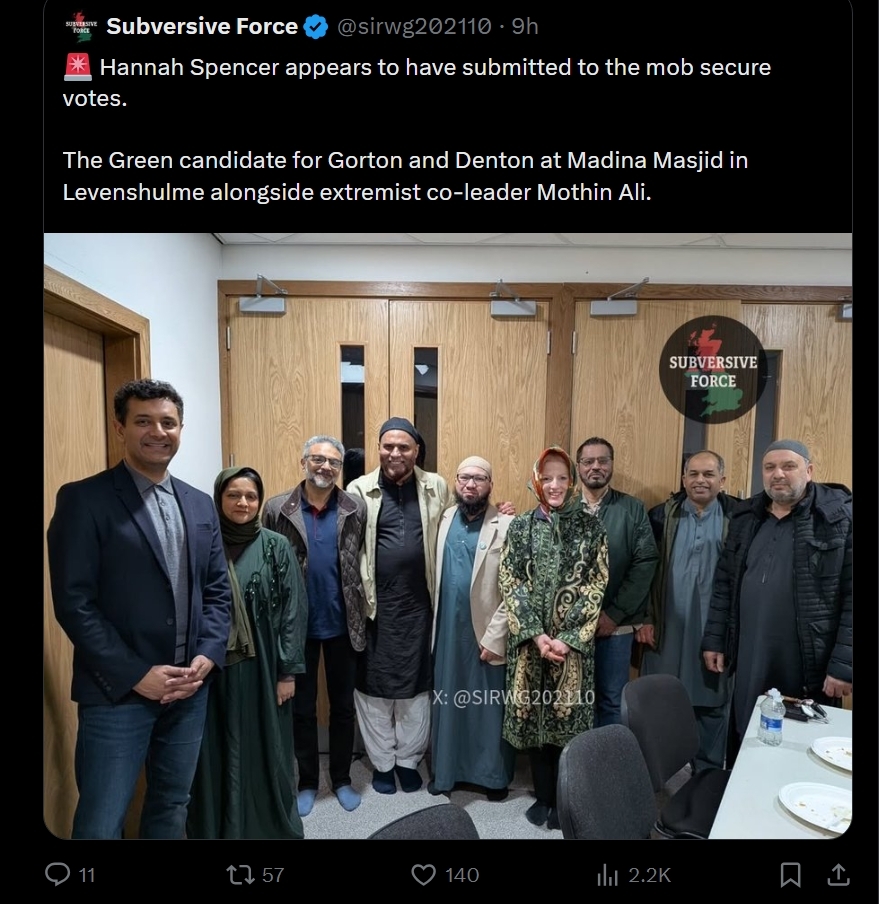Viewport: 879px width, 904px height.
Task: Like the post with the heart icon
Action: (424, 875)
